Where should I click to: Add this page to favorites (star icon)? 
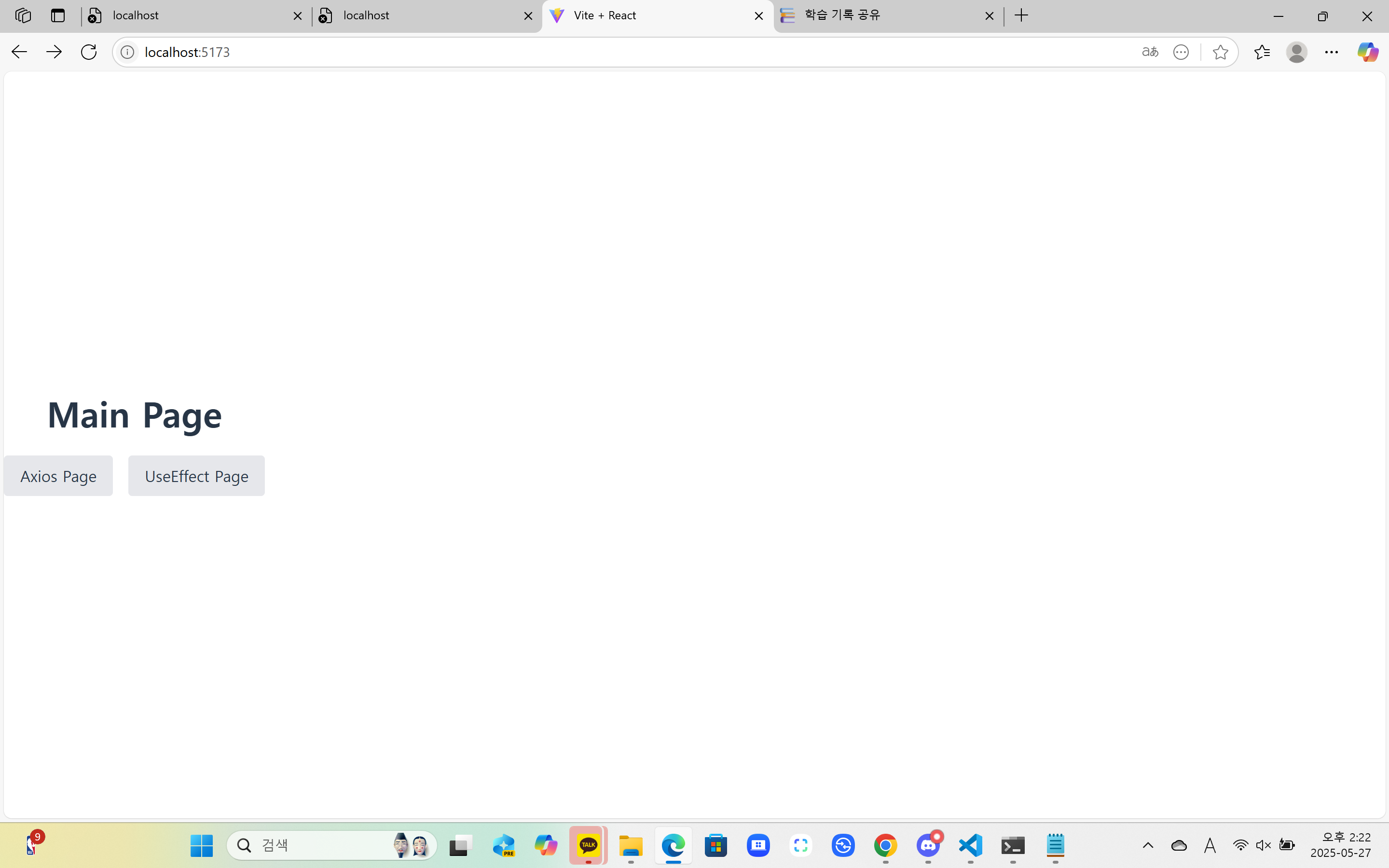click(1220, 52)
